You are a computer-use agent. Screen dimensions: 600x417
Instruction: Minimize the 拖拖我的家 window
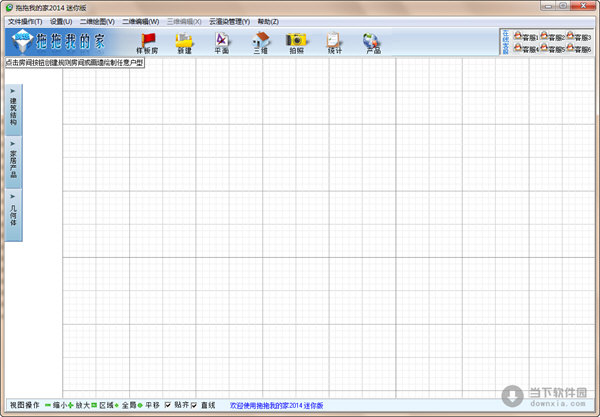point(548,6)
